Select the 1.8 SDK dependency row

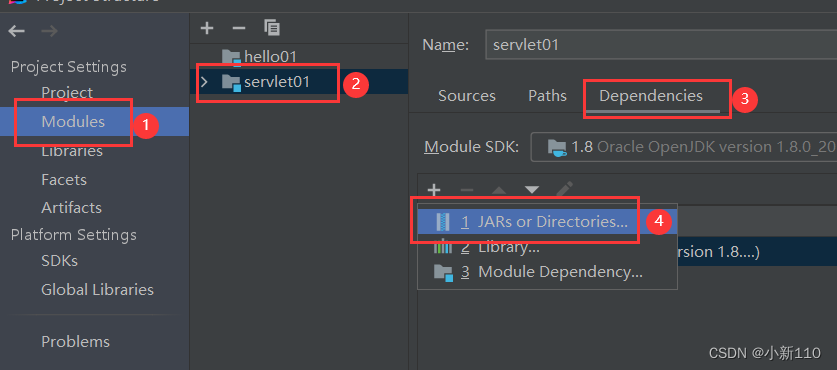click(x=757, y=251)
